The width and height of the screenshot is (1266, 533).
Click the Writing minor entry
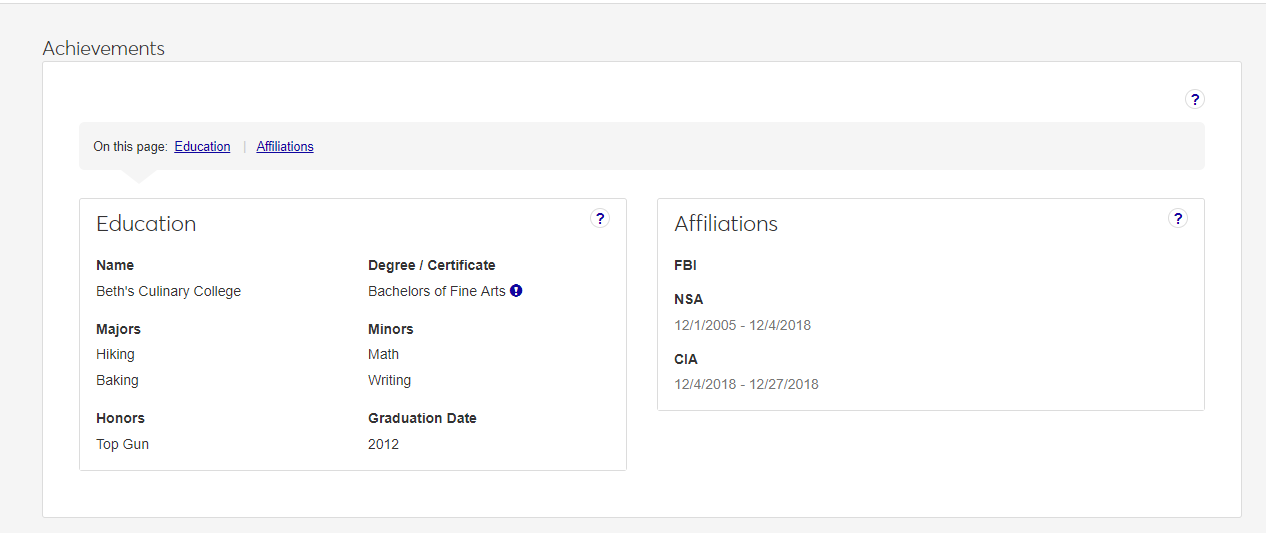(389, 381)
